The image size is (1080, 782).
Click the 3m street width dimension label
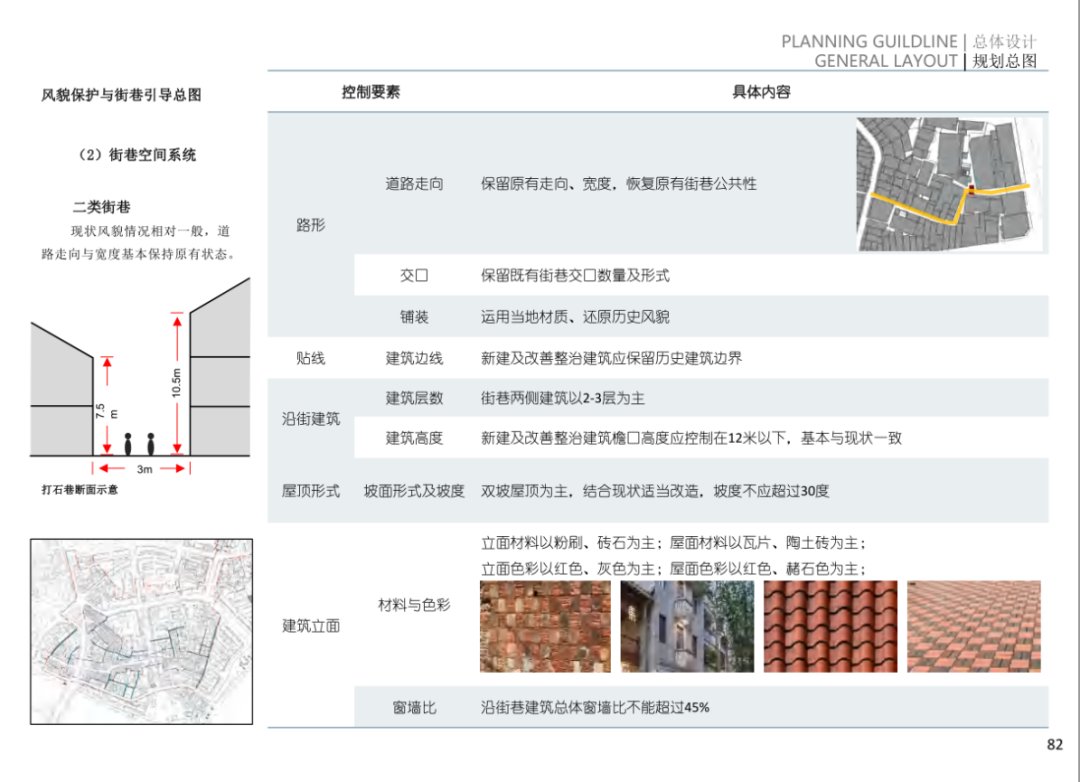click(x=144, y=469)
